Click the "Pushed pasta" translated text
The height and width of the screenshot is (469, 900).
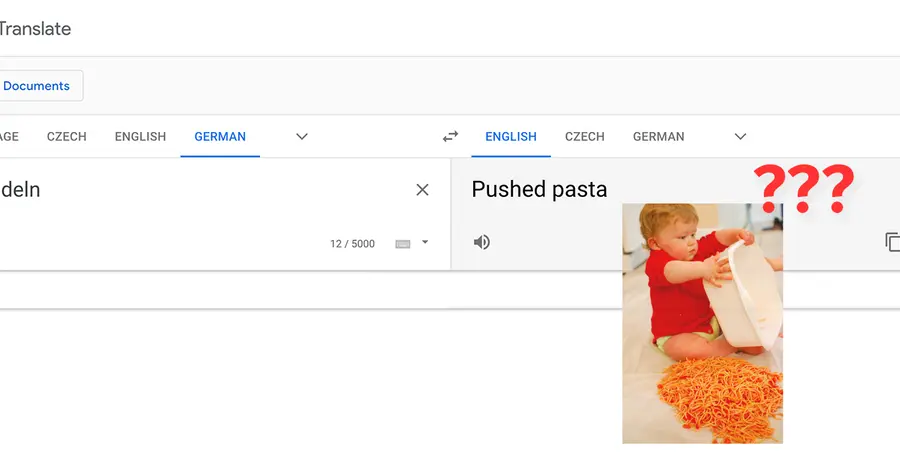pyautogui.click(x=539, y=189)
